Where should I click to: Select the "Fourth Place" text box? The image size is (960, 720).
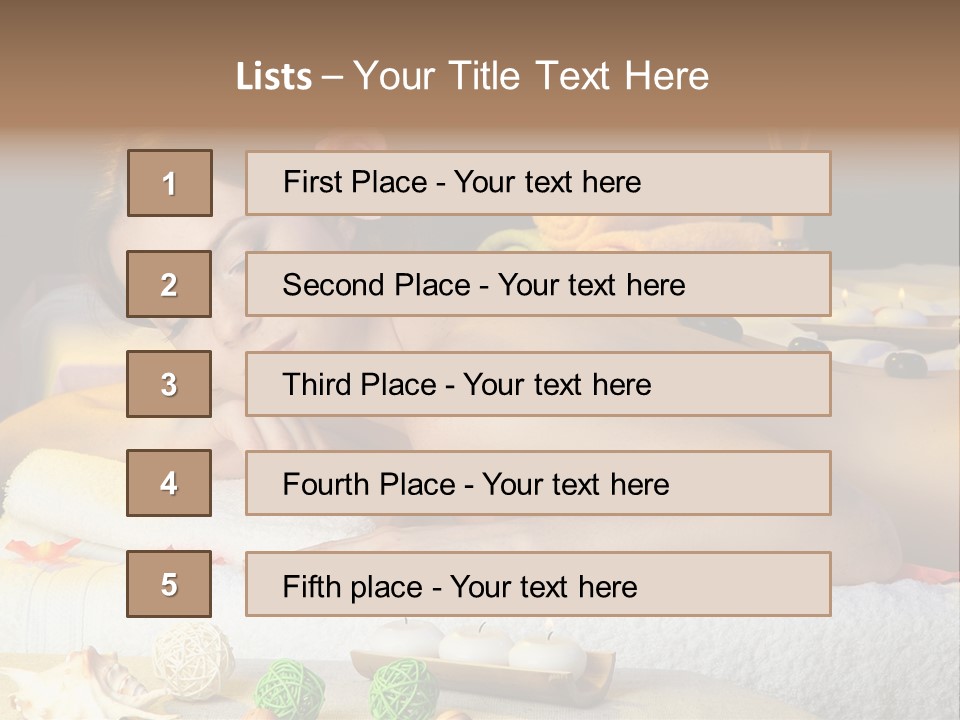click(x=538, y=484)
